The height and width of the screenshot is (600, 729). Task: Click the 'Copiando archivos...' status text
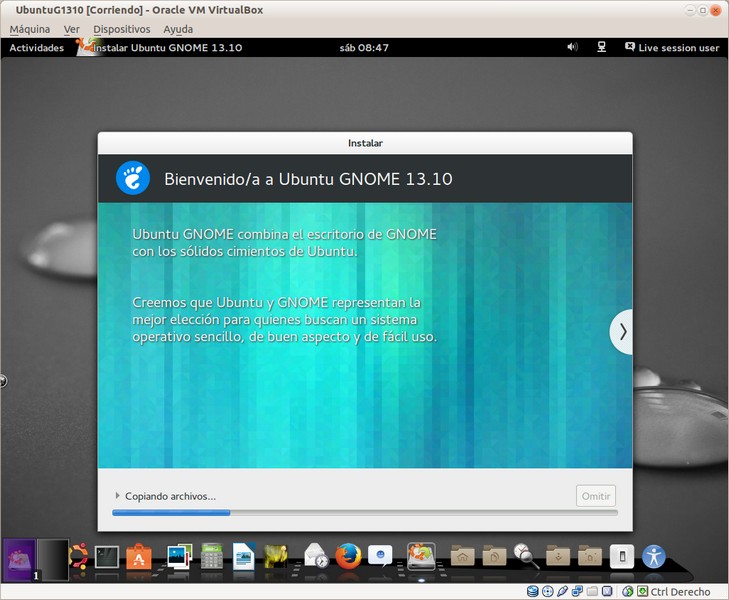pos(170,496)
